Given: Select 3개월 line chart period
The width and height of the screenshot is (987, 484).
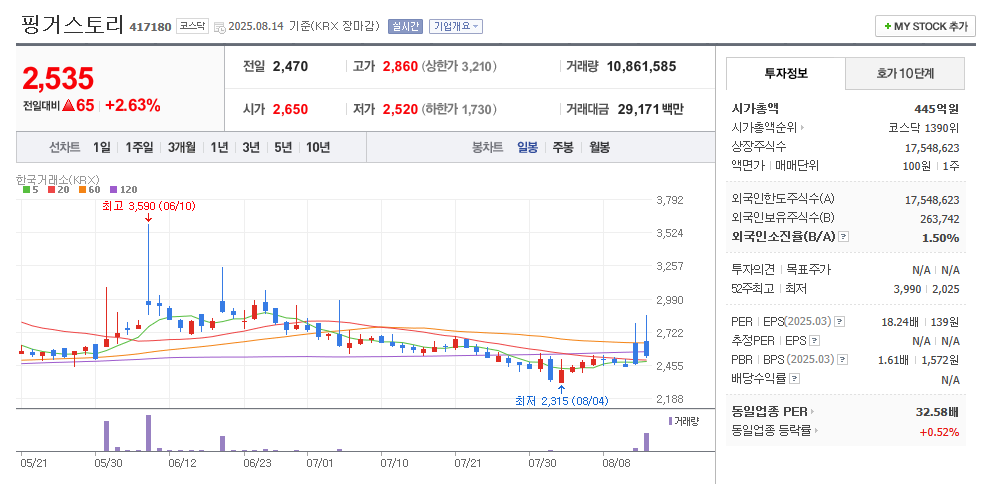Looking at the screenshot, I should coord(182,147).
